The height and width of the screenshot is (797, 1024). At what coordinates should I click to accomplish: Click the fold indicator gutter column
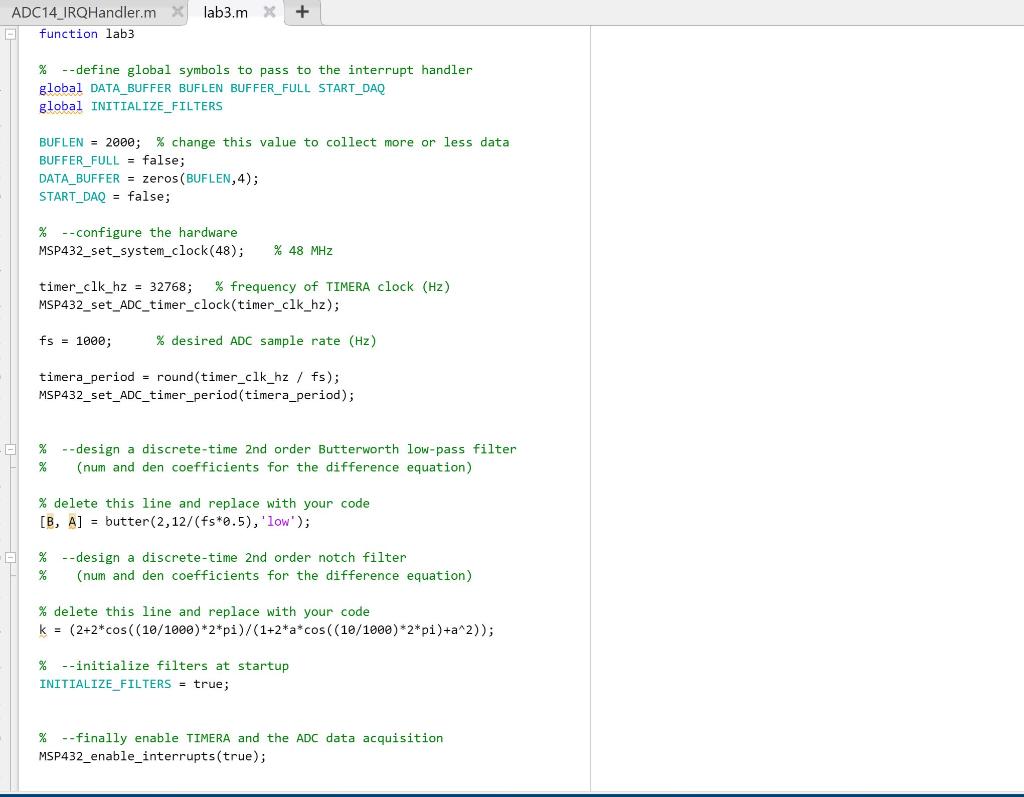click(x=11, y=300)
